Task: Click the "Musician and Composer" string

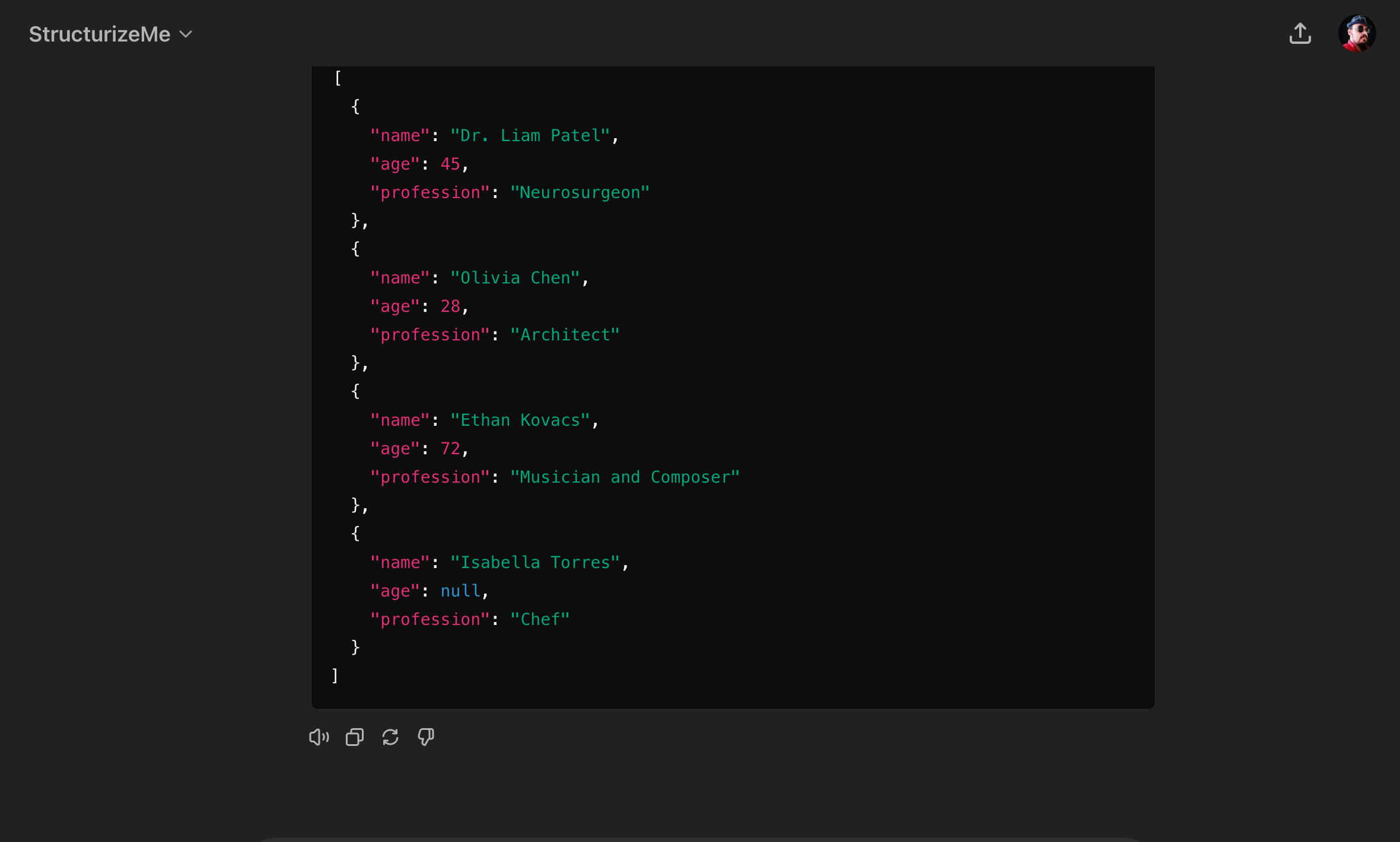Action: coord(625,477)
